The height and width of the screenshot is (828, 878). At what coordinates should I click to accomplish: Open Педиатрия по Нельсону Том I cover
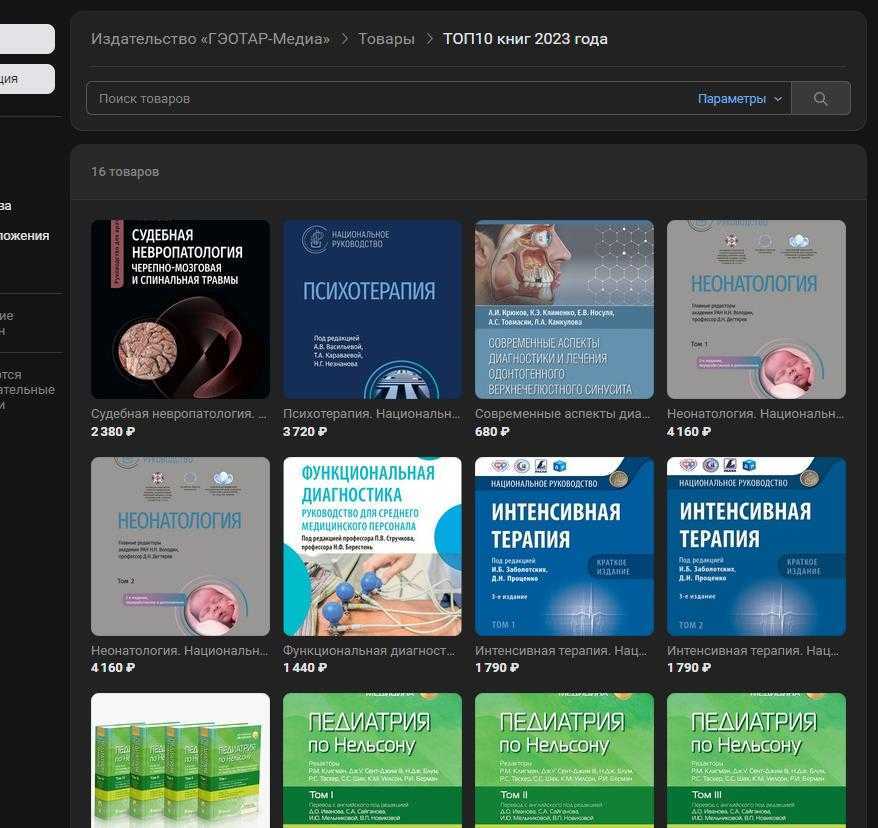coord(372,760)
